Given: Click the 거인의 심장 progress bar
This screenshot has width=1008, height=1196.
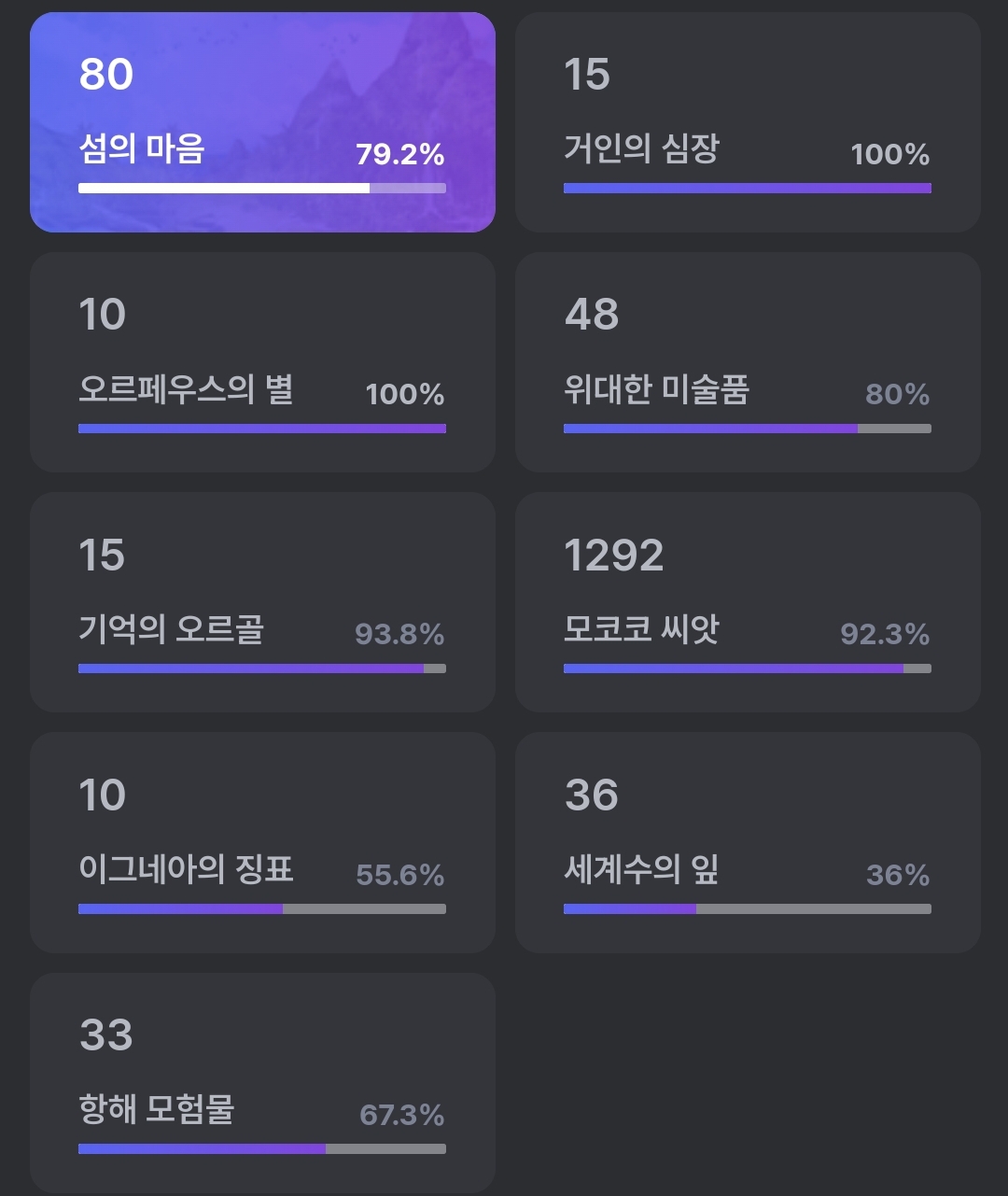Looking at the screenshot, I should pyautogui.click(x=748, y=188).
